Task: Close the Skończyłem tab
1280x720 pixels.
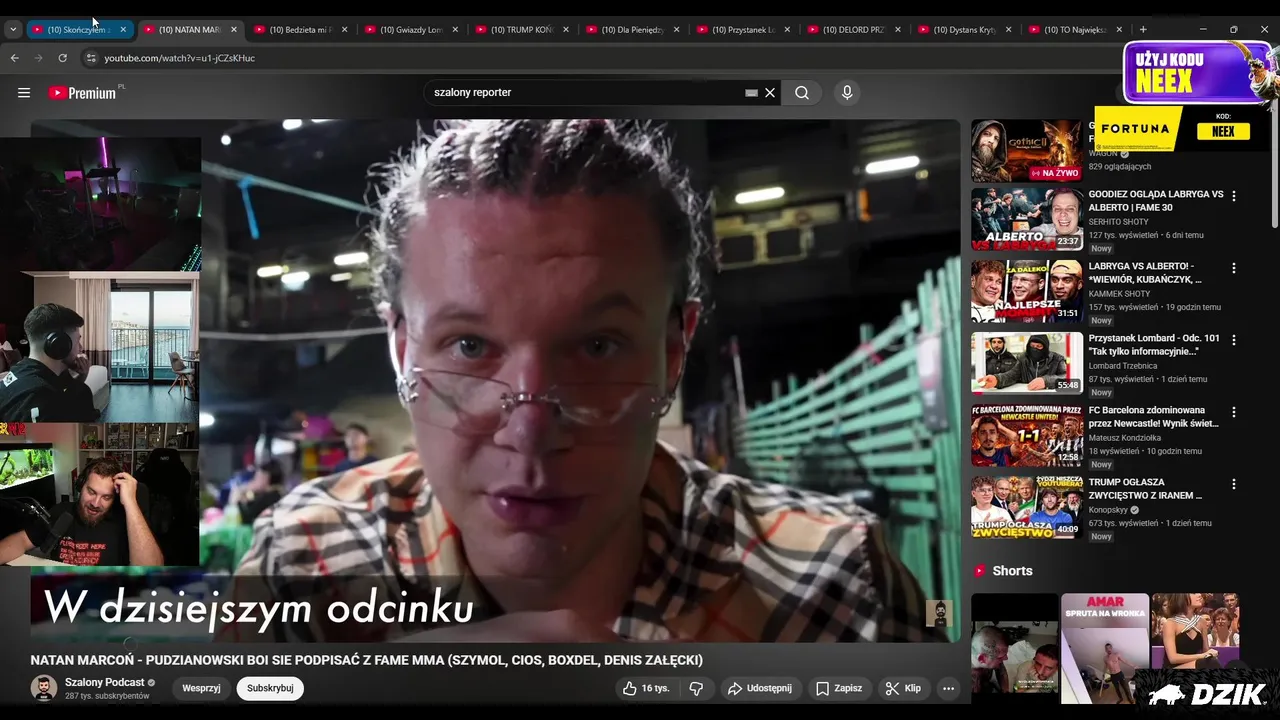Action: 123,29
